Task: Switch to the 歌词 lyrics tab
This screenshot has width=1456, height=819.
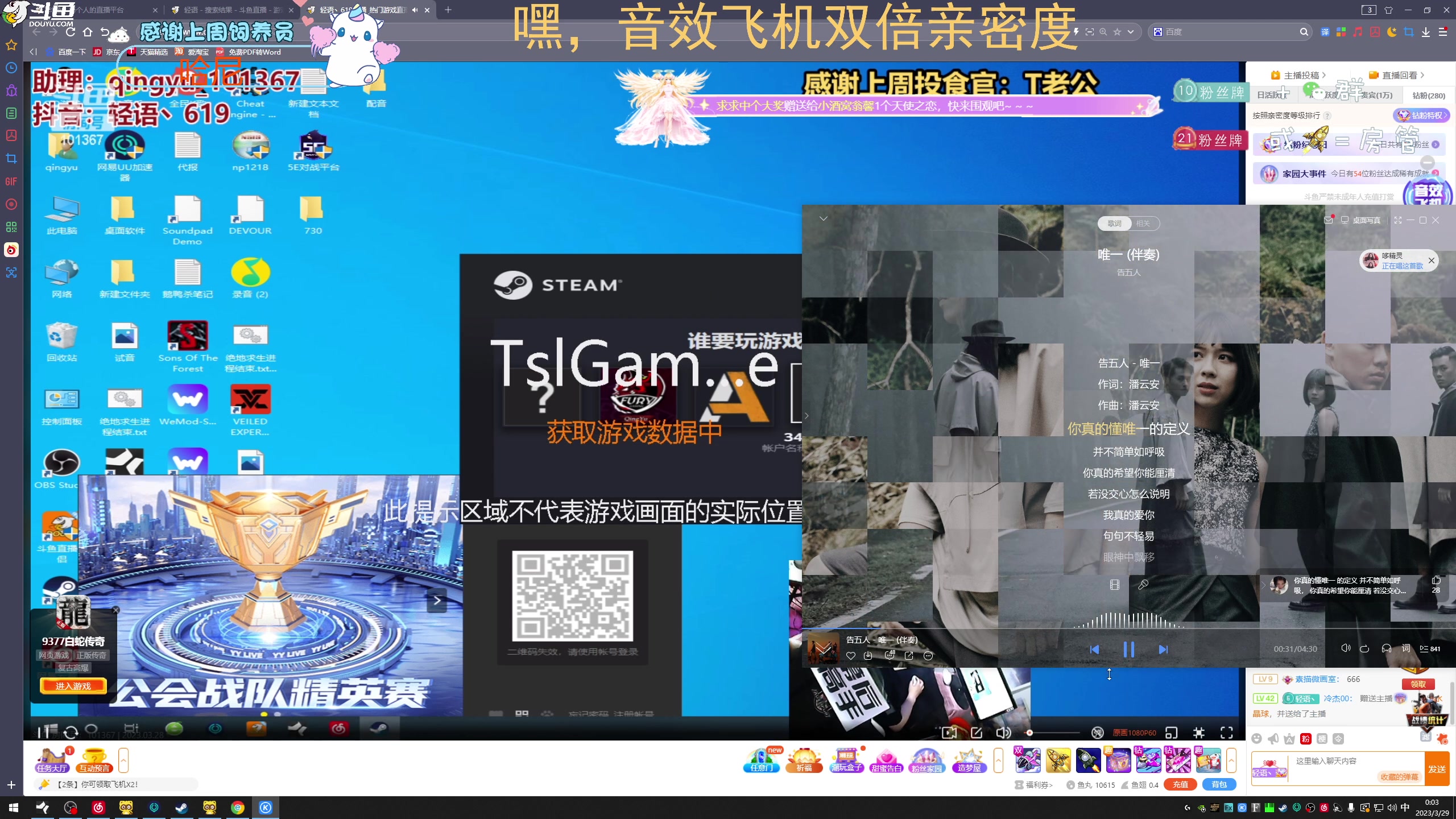Action: coord(1114,224)
